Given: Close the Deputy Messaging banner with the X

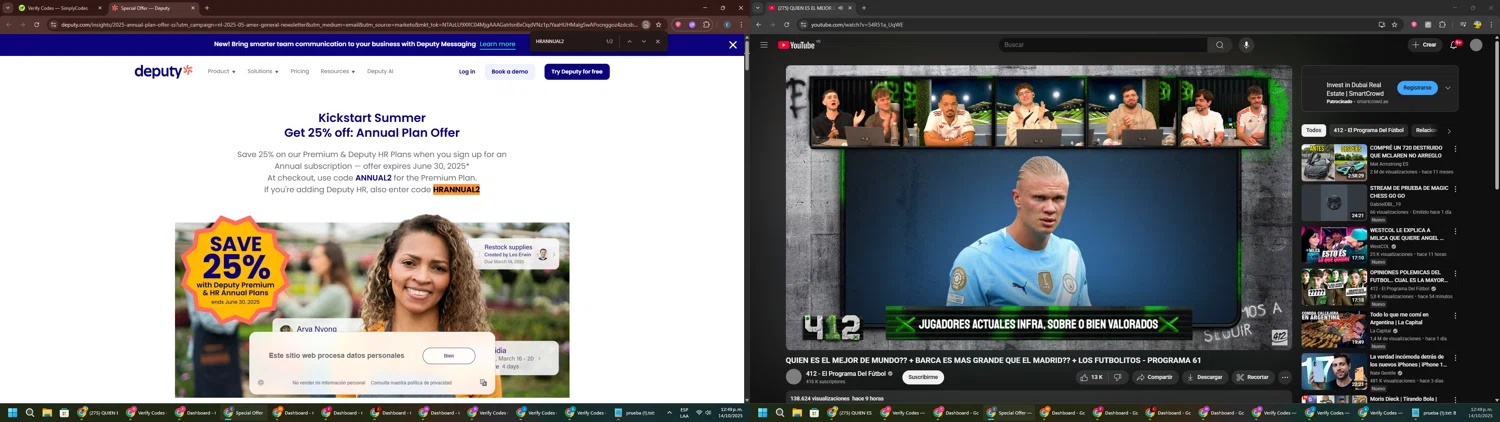Looking at the screenshot, I should (733, 45).
